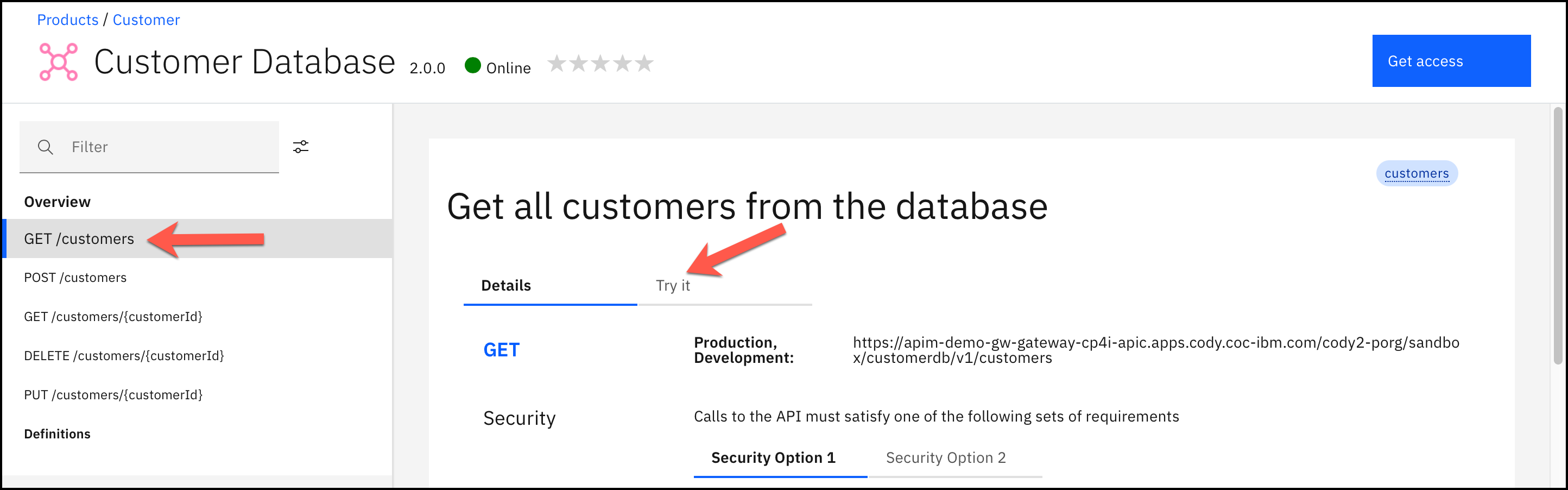Go to Products breadcrumb link
Viewport: 1568px width, 490px height.
67,20
